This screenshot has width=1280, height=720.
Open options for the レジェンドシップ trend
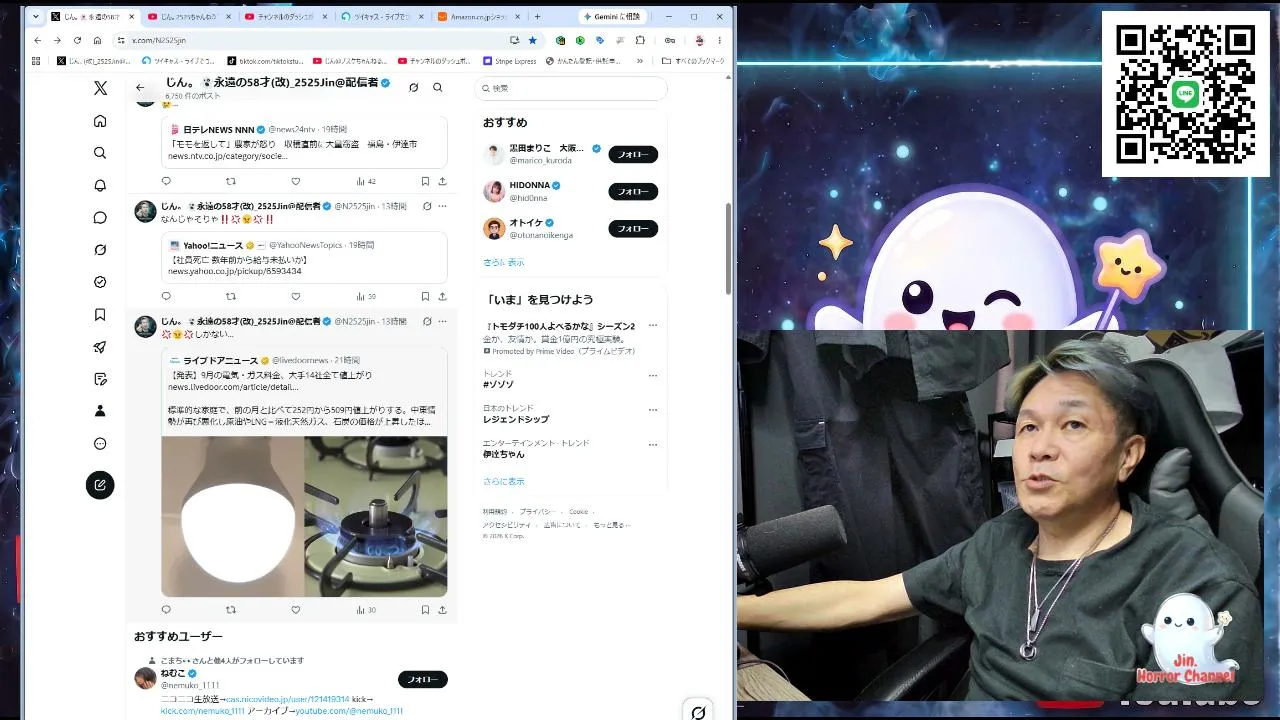click(x=653, y=410)
